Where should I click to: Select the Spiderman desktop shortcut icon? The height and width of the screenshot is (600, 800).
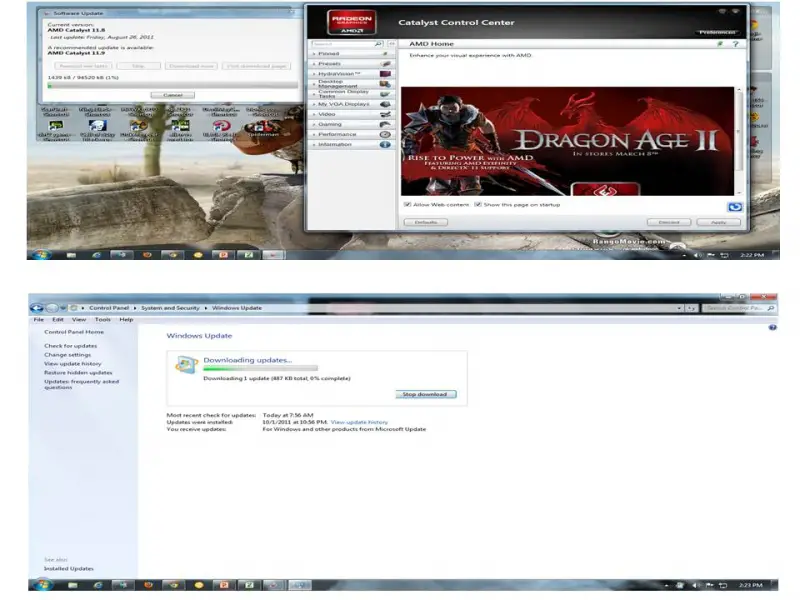click(263, 128)
